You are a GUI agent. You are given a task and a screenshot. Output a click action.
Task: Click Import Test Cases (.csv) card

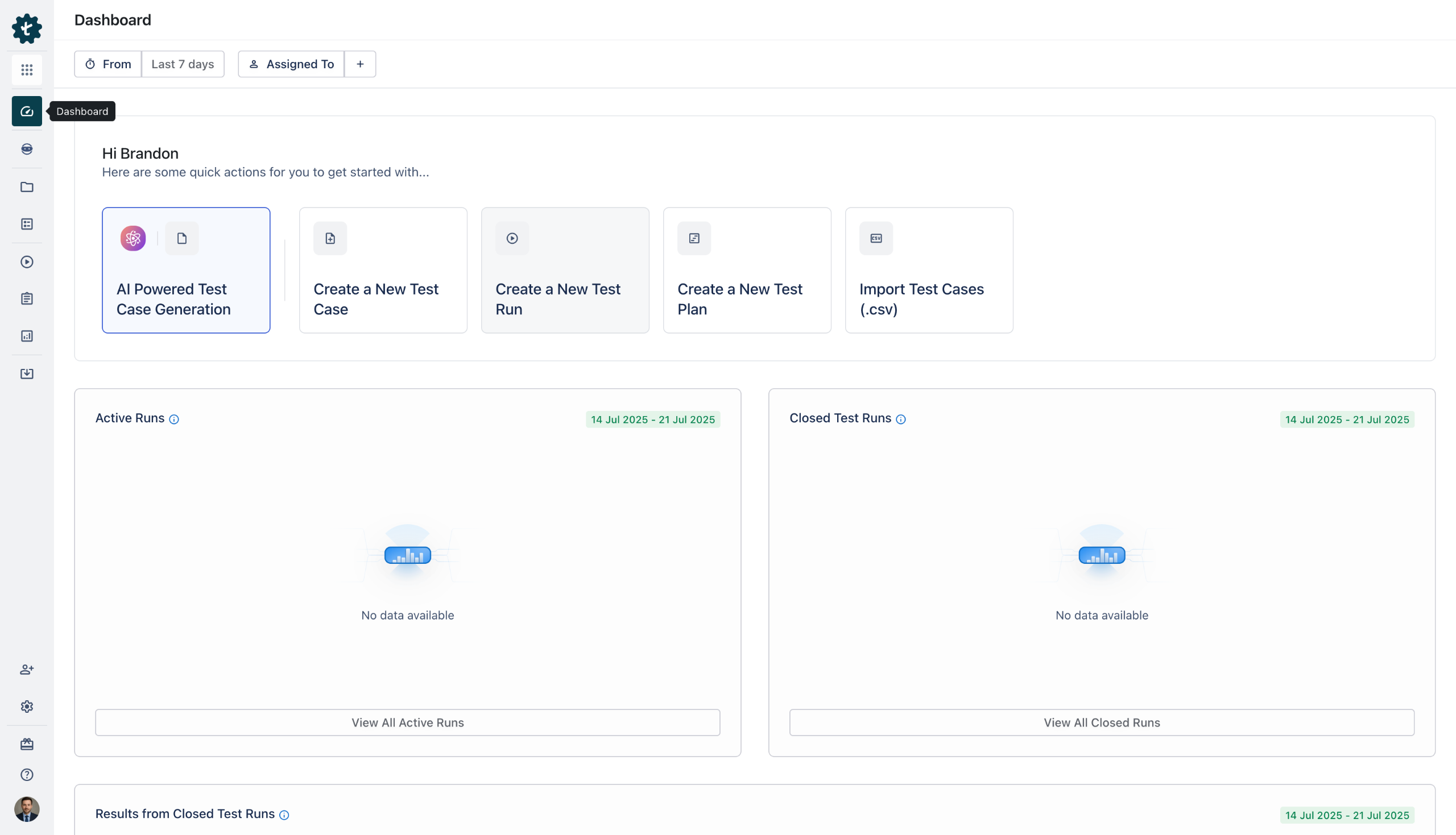click(x=929, y=270)
